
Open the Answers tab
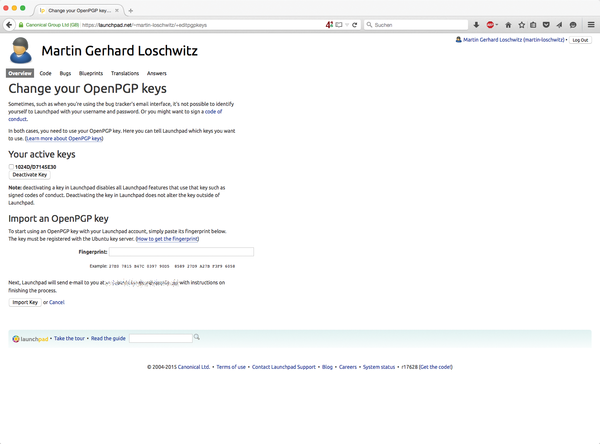click(x=157, y=73)
